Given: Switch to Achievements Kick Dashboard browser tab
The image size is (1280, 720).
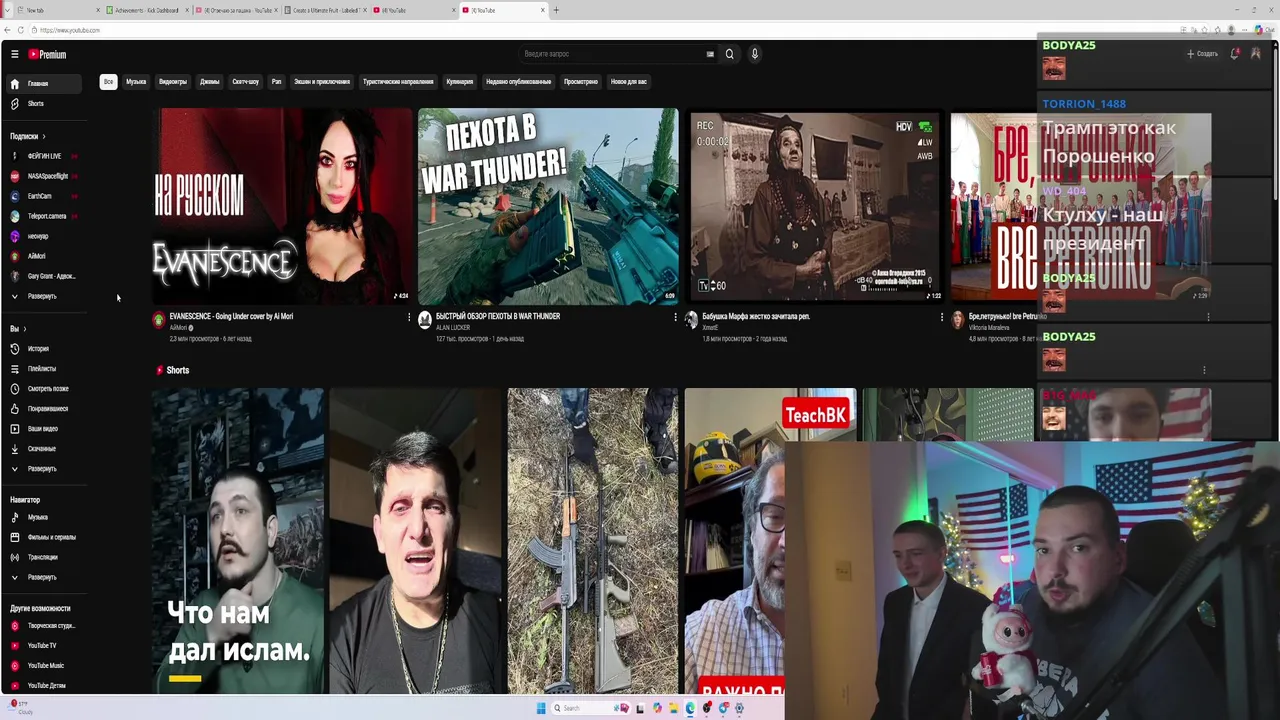Looking at the screenshot, I should click(145, 10).
